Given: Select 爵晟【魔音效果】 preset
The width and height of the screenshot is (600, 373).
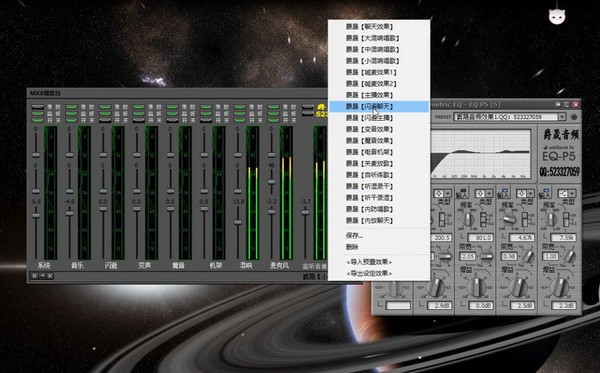Looking at the screenshot, I should (x=379, y=141).
